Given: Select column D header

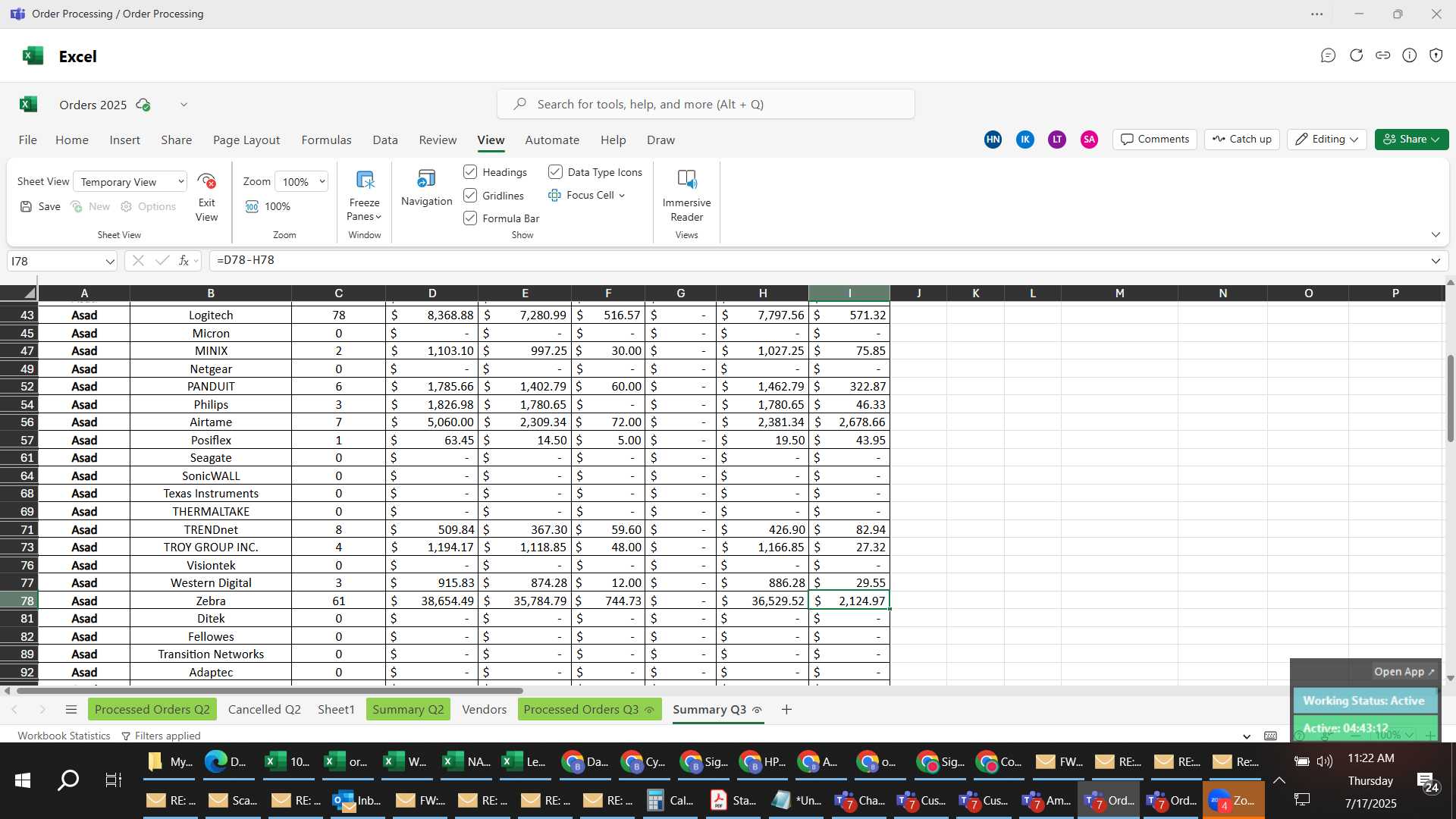Looking at the screenshot, I should pos(432,293).
